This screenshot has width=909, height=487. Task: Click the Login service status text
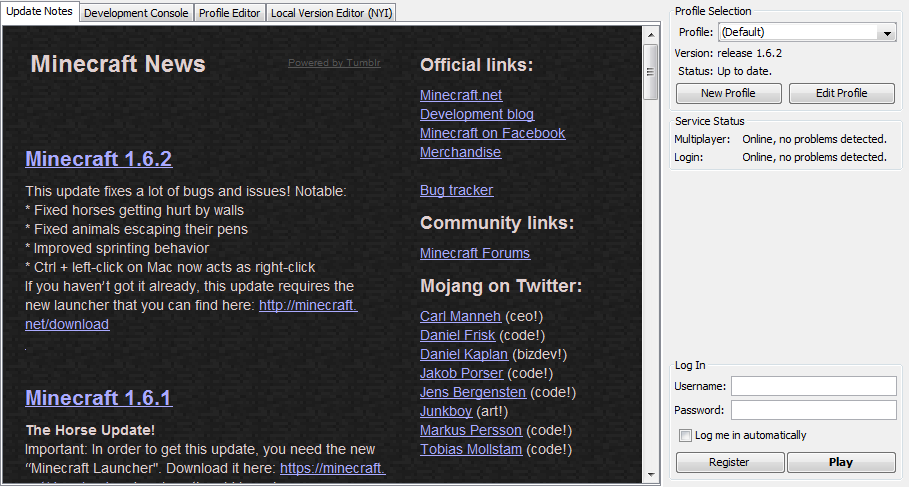tap(780, 157)
